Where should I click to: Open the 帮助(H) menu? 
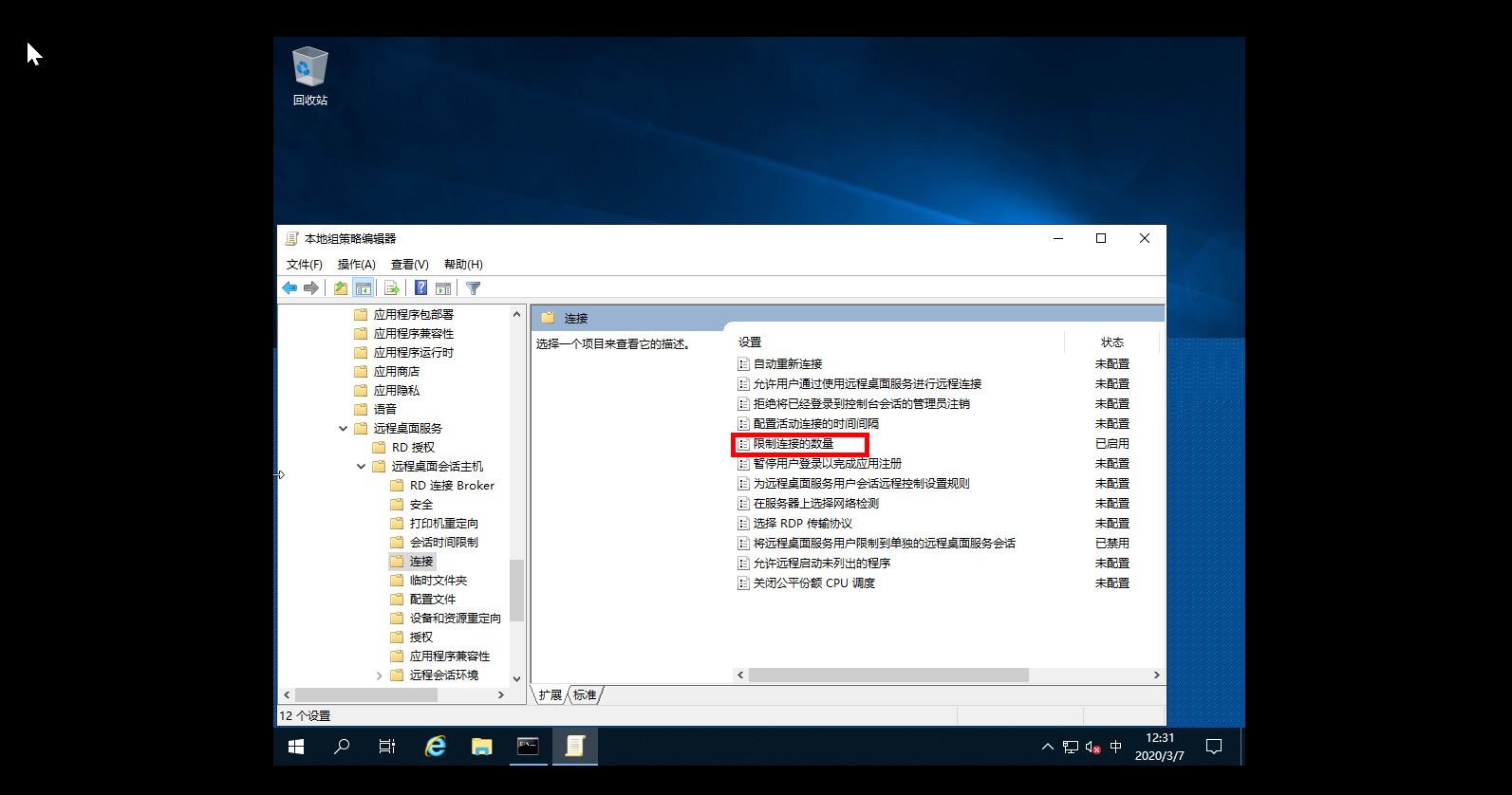pyautogui.click(x=463, y=265)
